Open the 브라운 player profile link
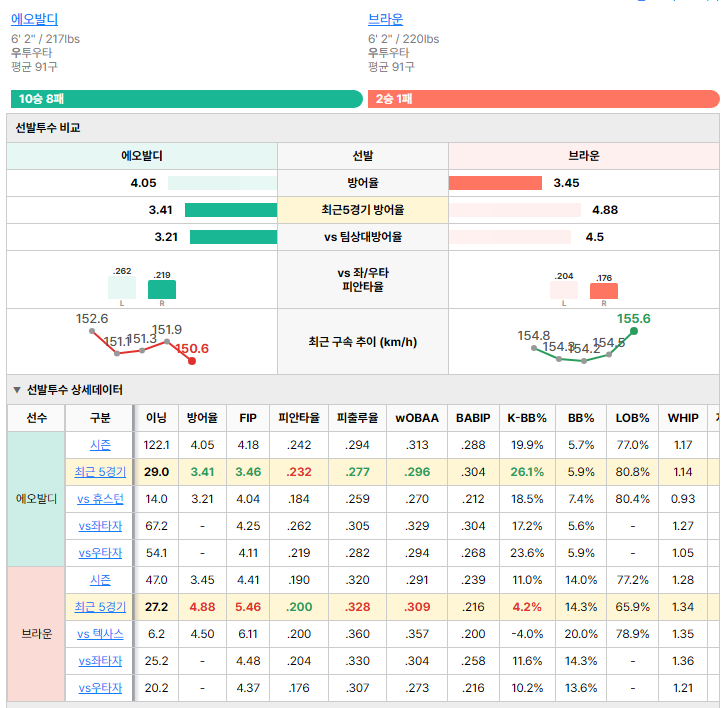726x708 pixels. pyautogui.click(x=385, y=19)
